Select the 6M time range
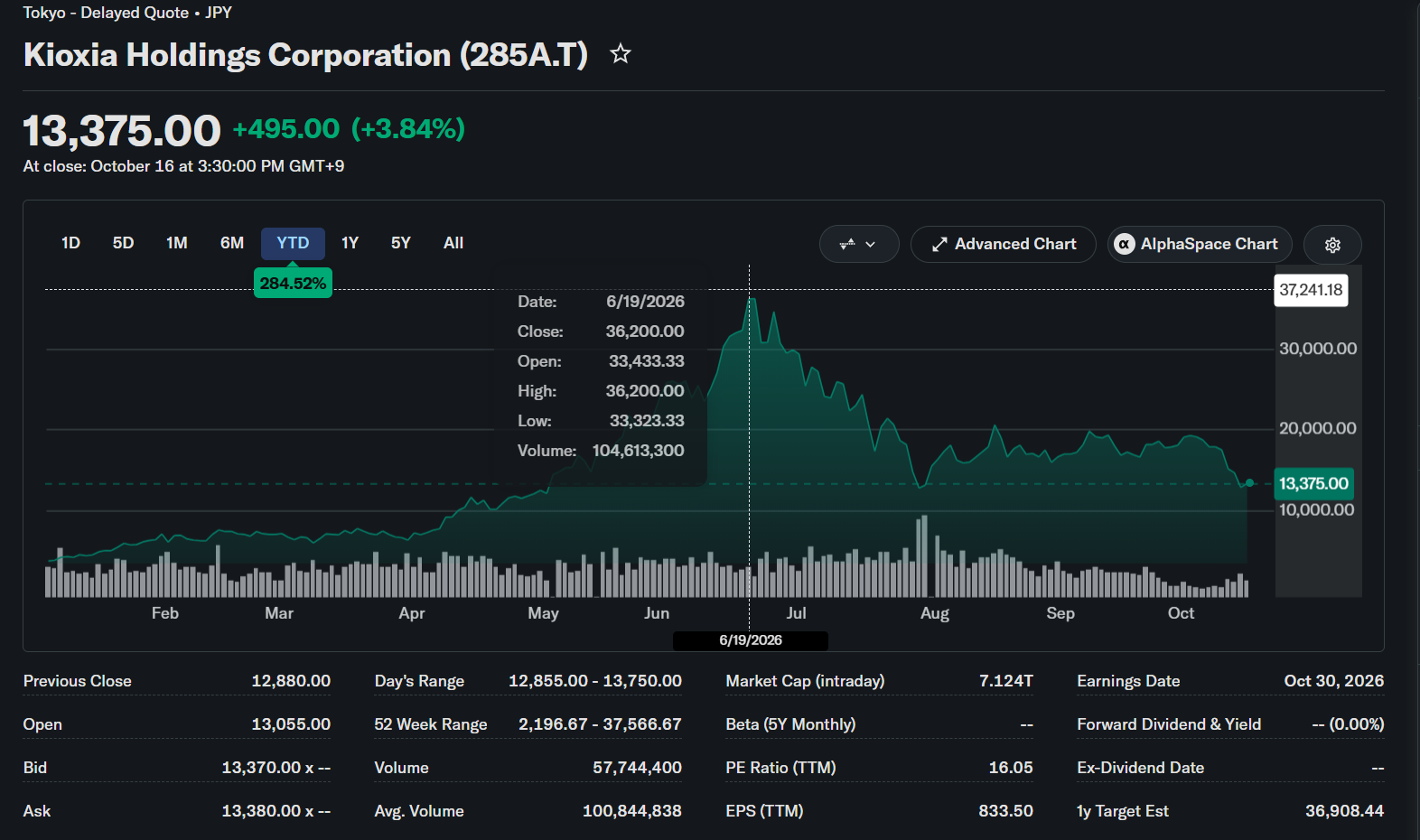1420x840 pixels. pos(232,243)
